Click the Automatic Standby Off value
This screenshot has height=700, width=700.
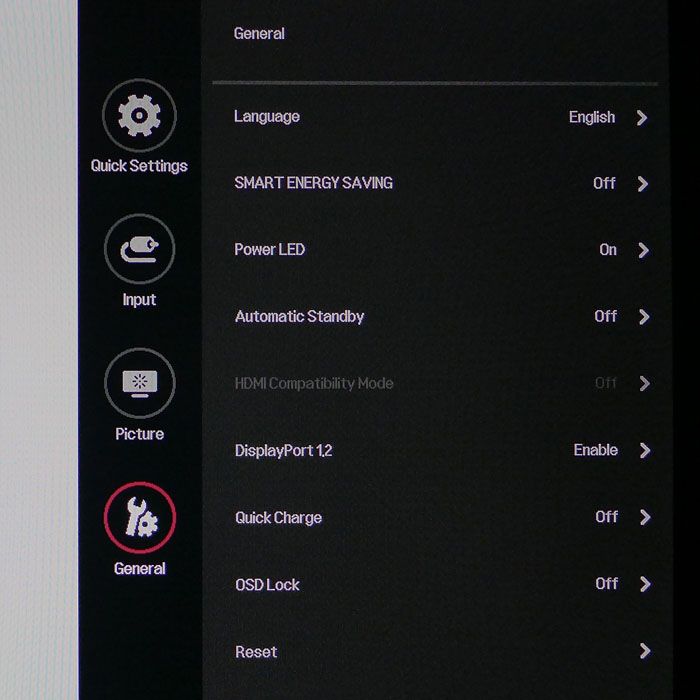pyautogui.click(x=606, y=317)
